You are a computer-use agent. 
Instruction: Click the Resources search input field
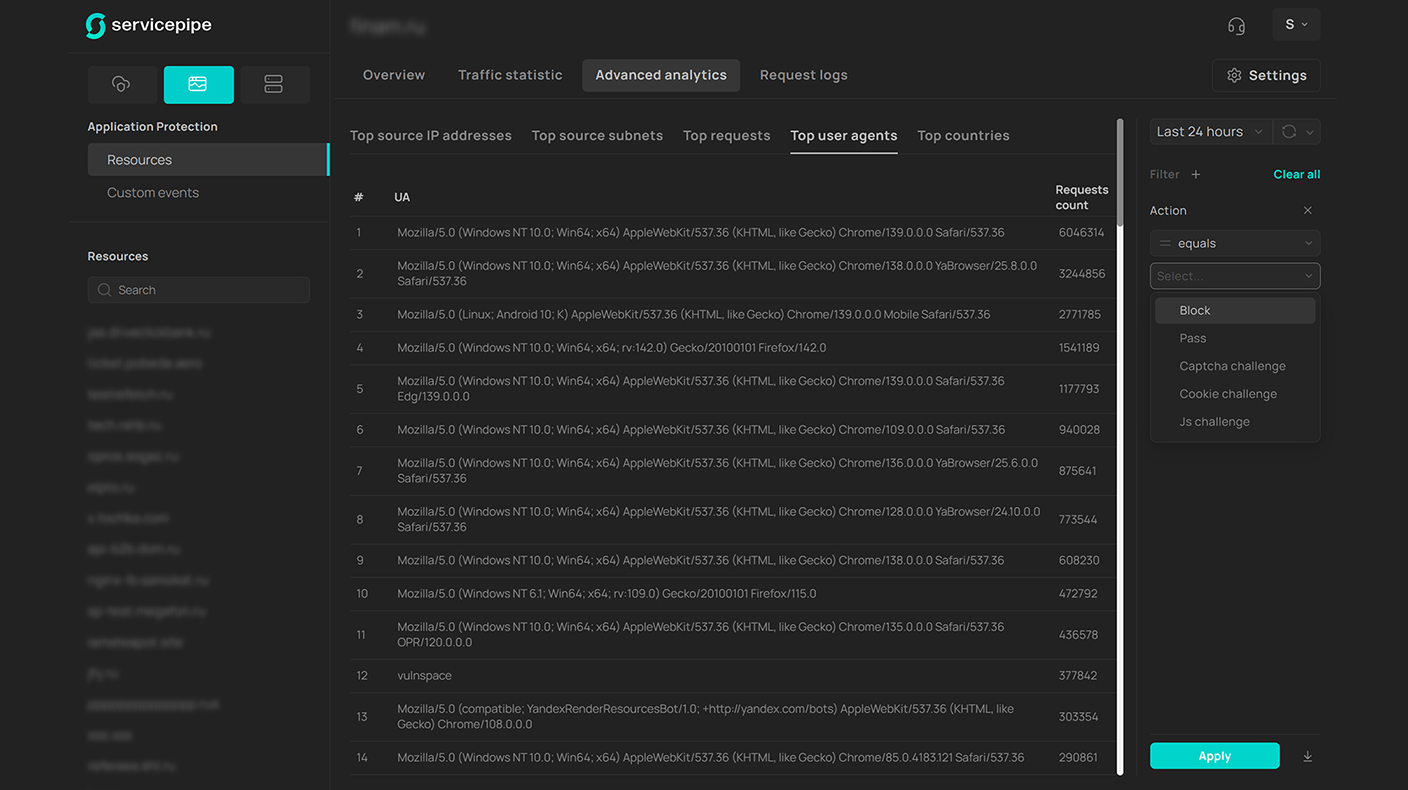coord(200,290)
